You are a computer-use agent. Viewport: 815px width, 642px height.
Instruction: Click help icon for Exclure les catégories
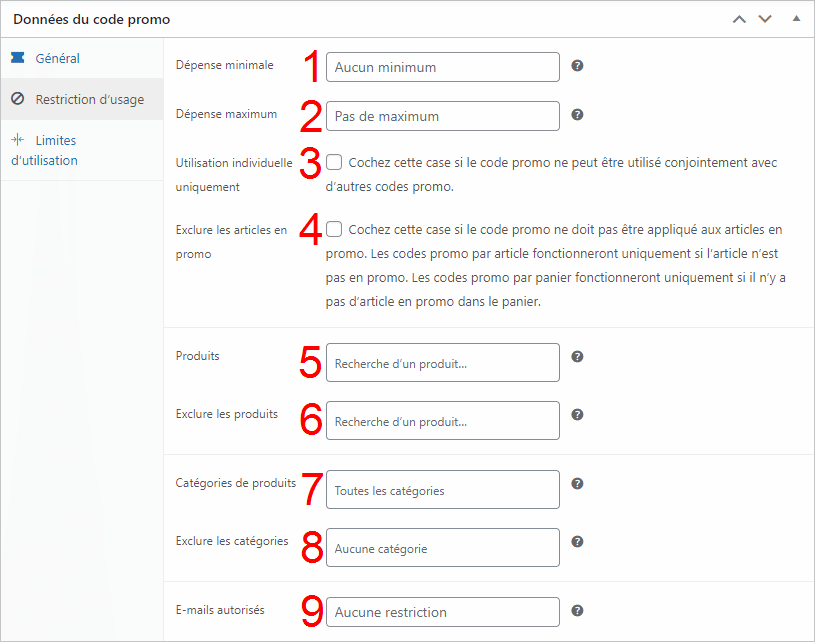pos(577,542)
